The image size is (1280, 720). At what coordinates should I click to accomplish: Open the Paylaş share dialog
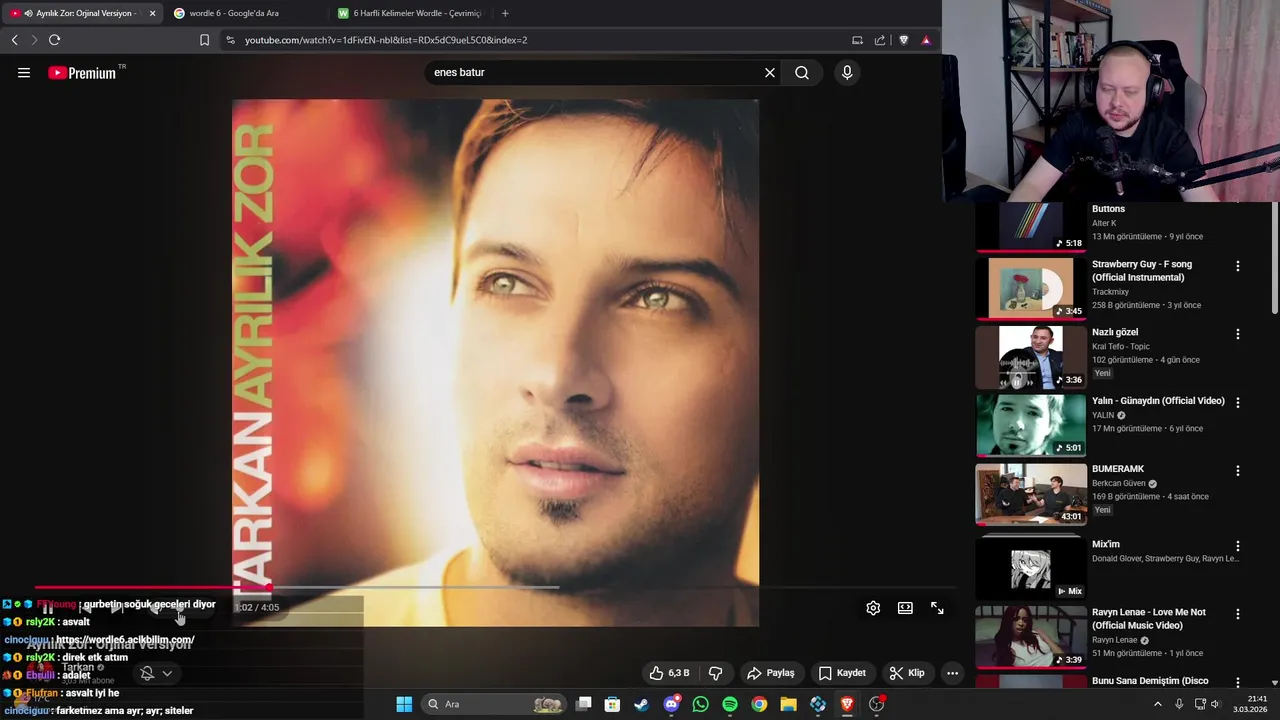click(x=771, y=673)
